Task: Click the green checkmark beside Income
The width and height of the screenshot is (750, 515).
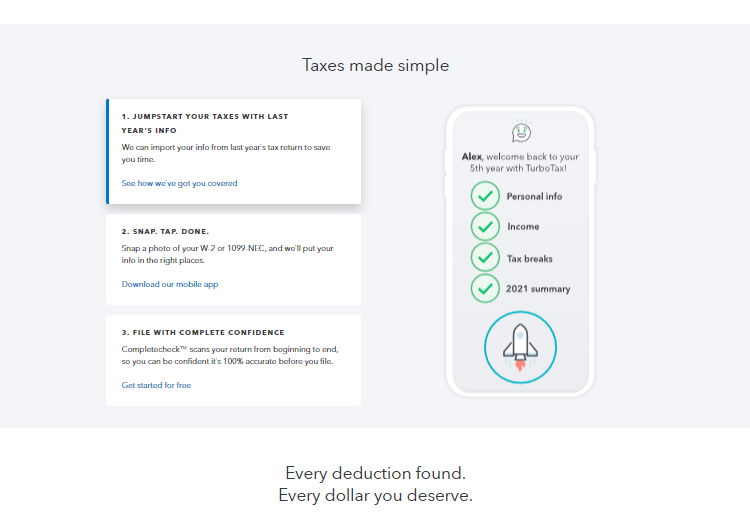Action: pyautogui.click(x=485, y=227)
